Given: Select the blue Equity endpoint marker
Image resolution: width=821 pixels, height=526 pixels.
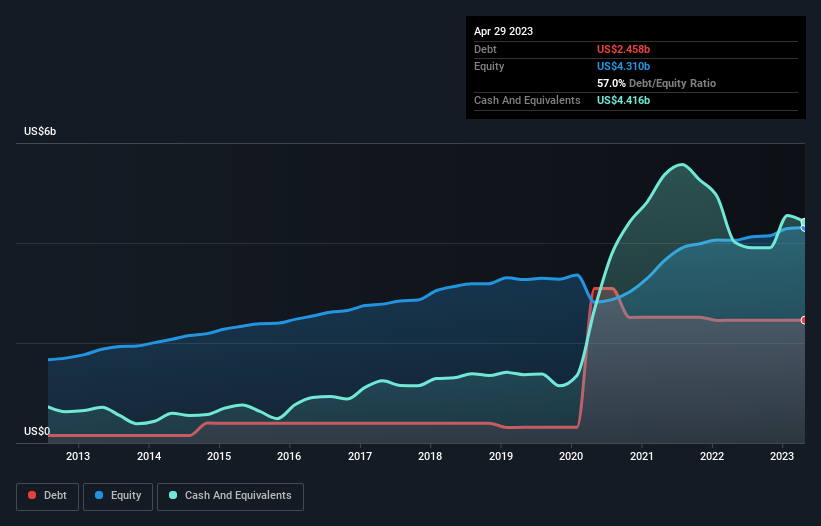Looking at the screenshot, I should tap(804, 228).
